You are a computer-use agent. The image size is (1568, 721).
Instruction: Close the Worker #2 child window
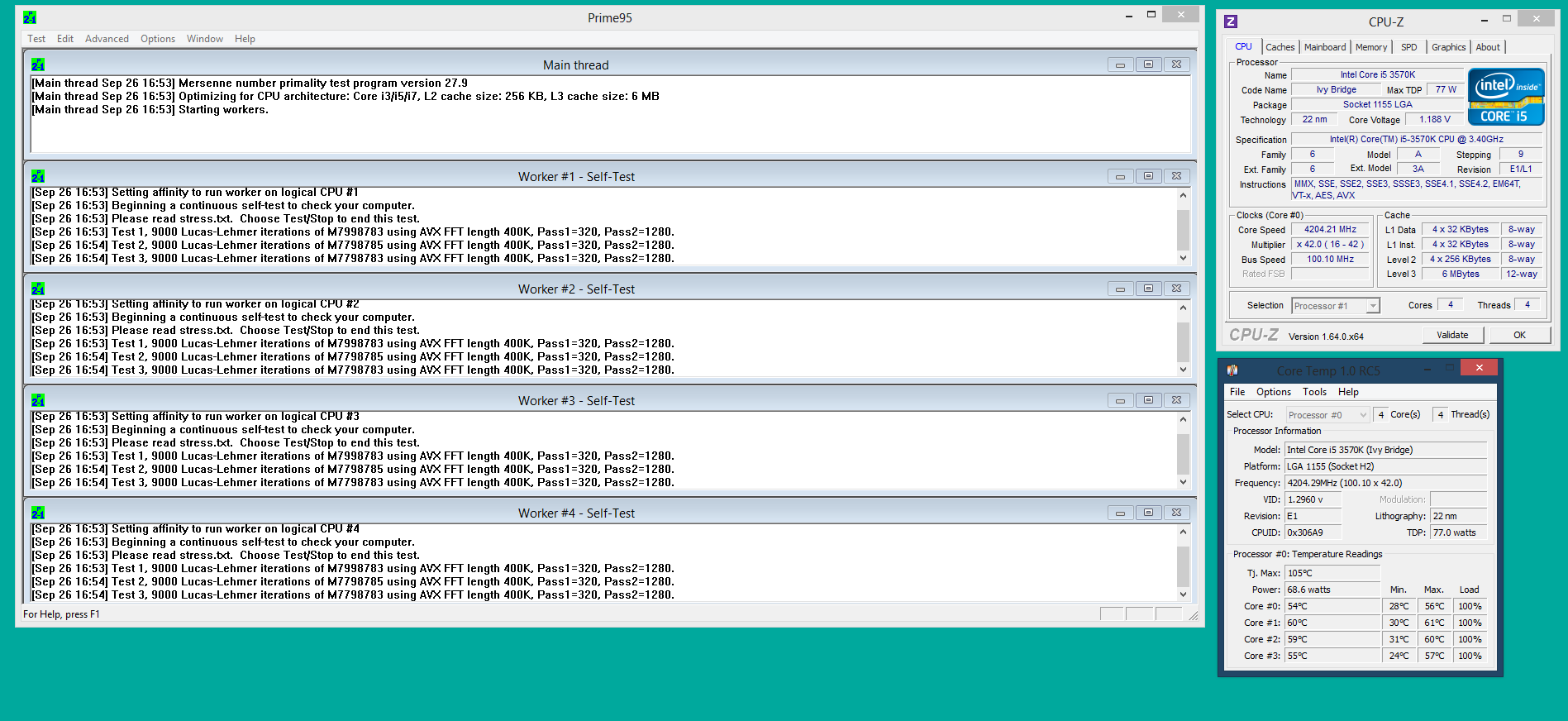coord(1176,289)
